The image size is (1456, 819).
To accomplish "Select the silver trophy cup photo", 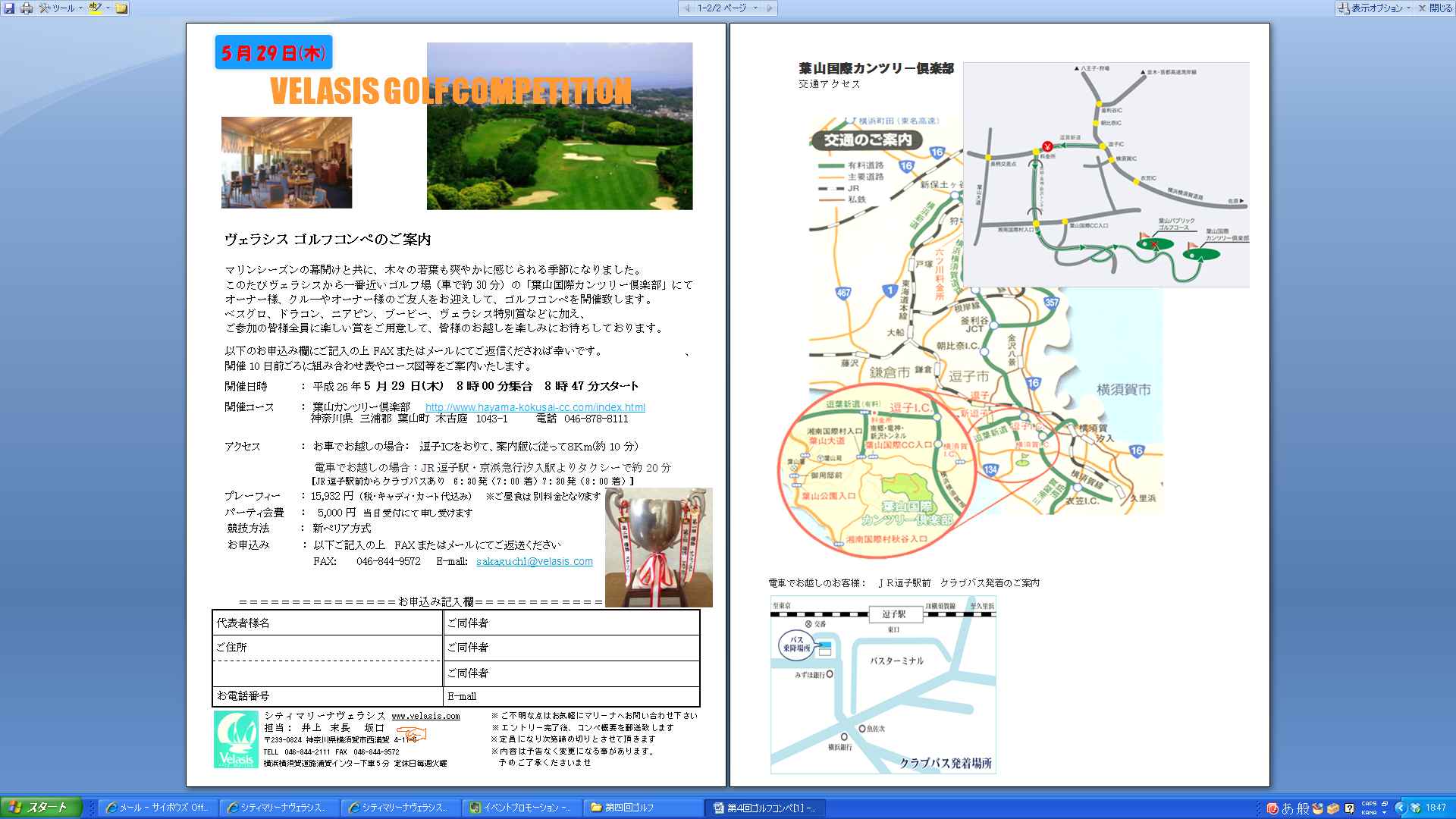I will tap(658, 548).
